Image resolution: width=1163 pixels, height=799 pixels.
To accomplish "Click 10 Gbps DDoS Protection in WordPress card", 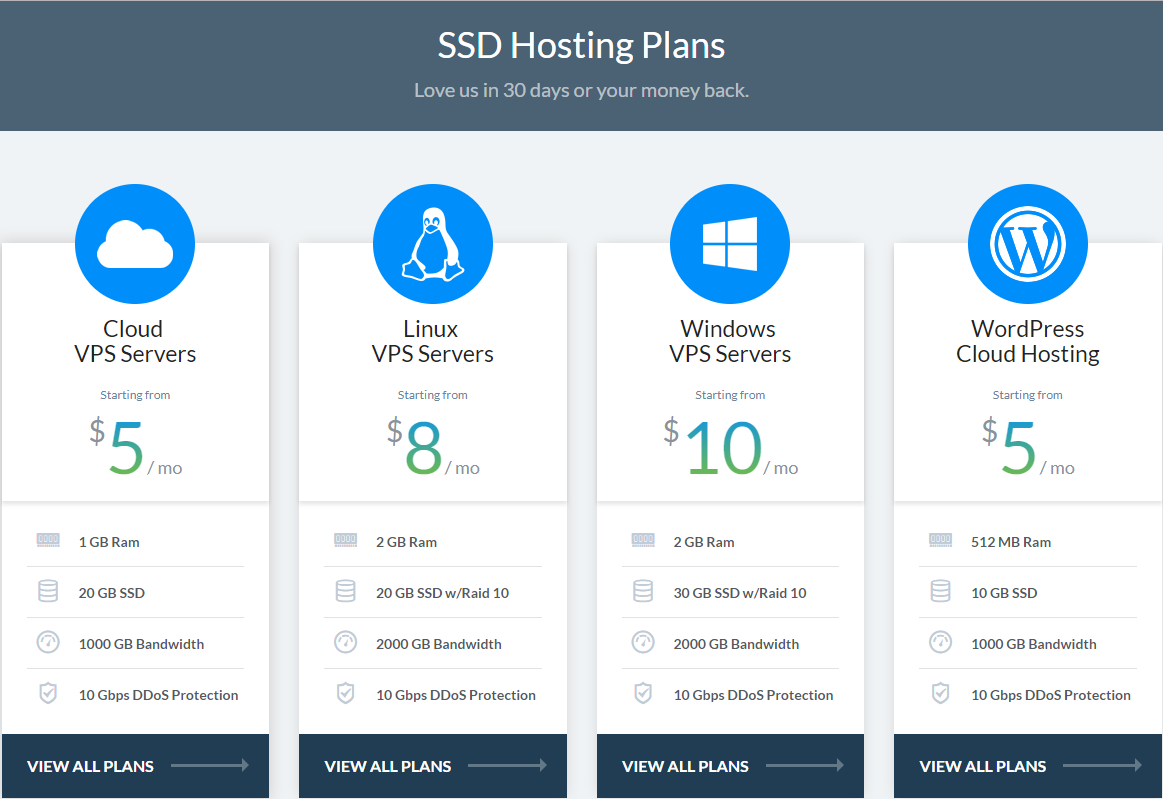I will pyautogui.click(x=1050, y=695).
